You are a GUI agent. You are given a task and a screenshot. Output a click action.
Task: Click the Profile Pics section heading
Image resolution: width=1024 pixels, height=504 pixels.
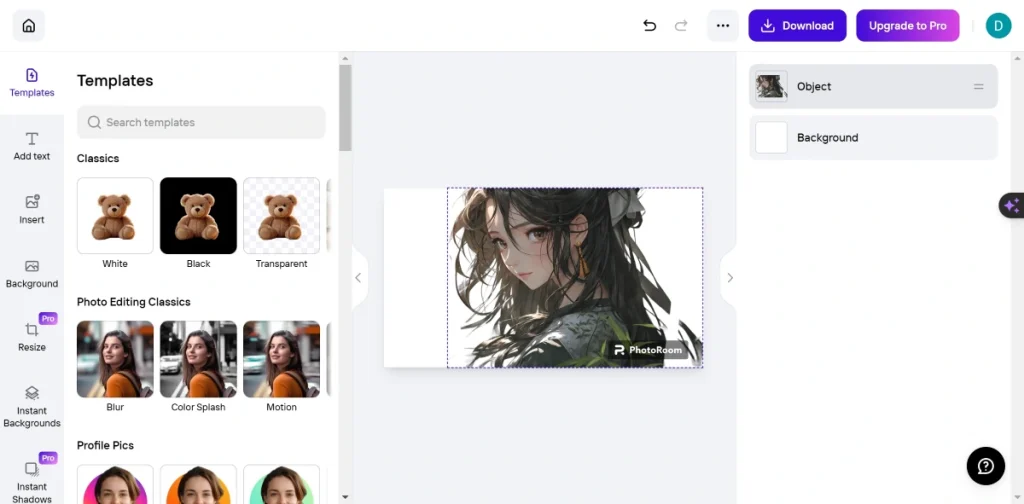click(105, 445)
